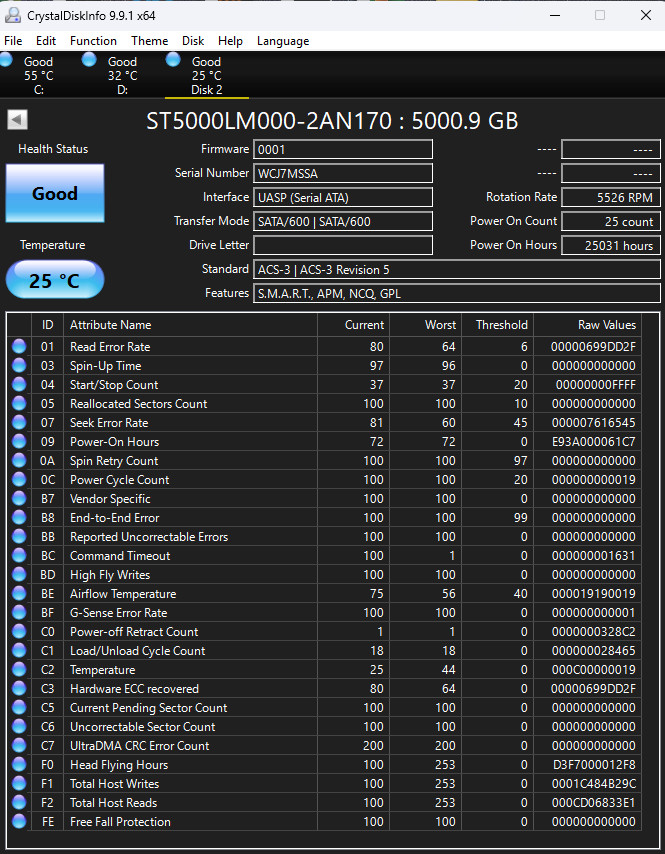The width and height of the screenshot is (665, 854).
Task: Click the ID column header
Action: [47, 325]
